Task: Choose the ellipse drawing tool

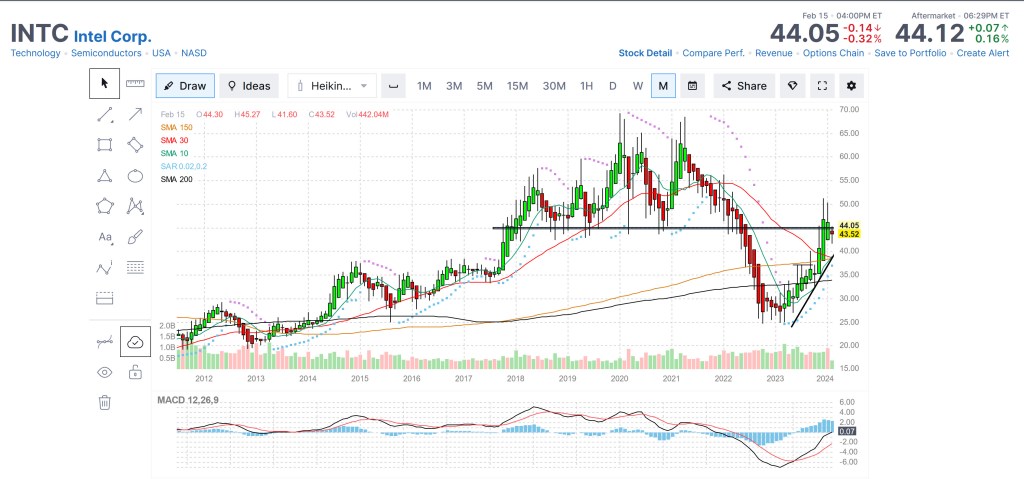Action: 136,176
